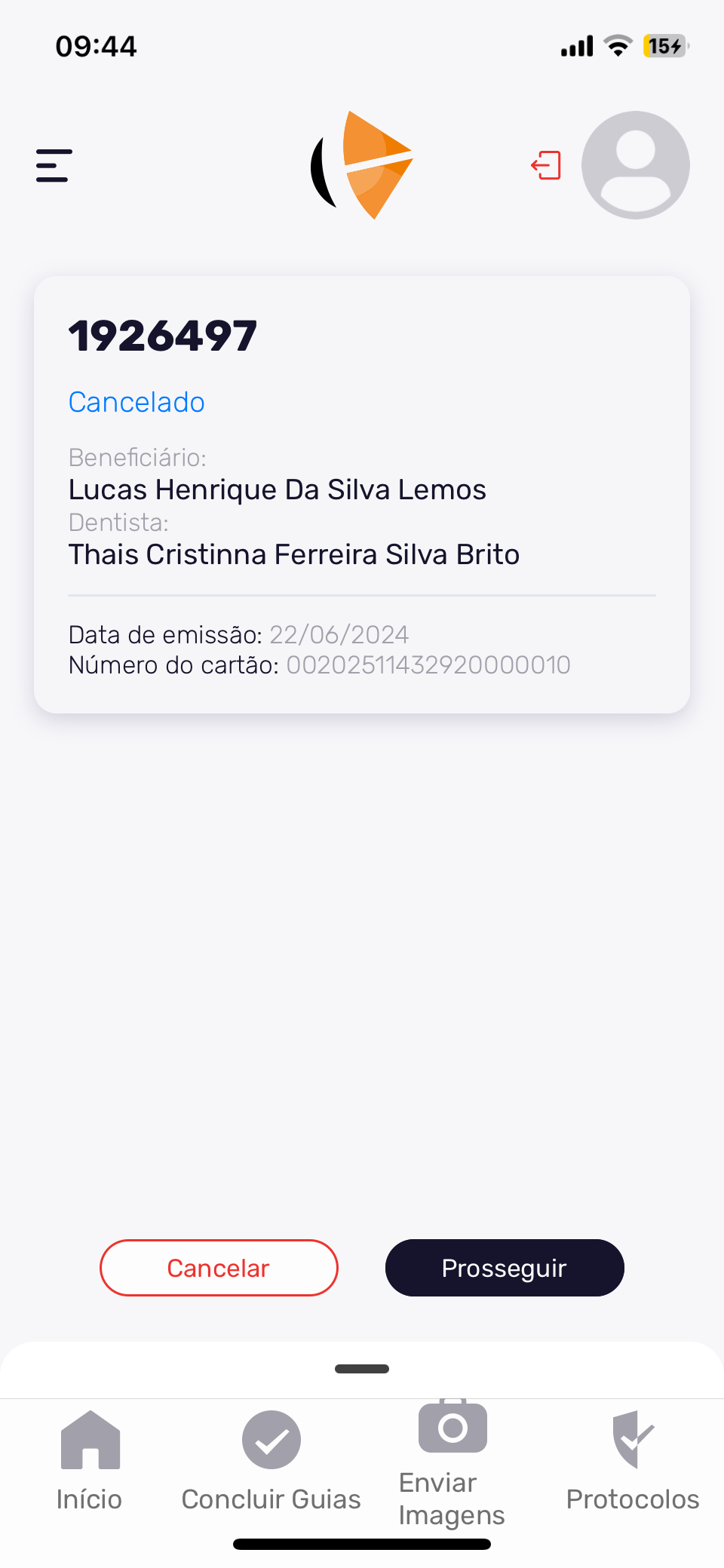Tap the Enviar Imagens camera icon
724x1568 pixels.
[x=452, y=1426]
